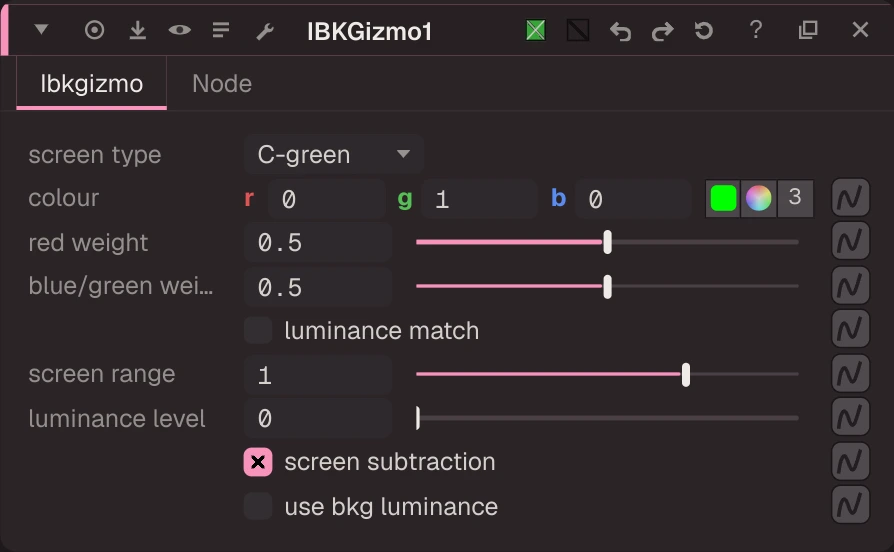Click the use bkg luminance animation curve button
Image resolution: width=894 pixels, height=552 pixels.
[850, 505]
